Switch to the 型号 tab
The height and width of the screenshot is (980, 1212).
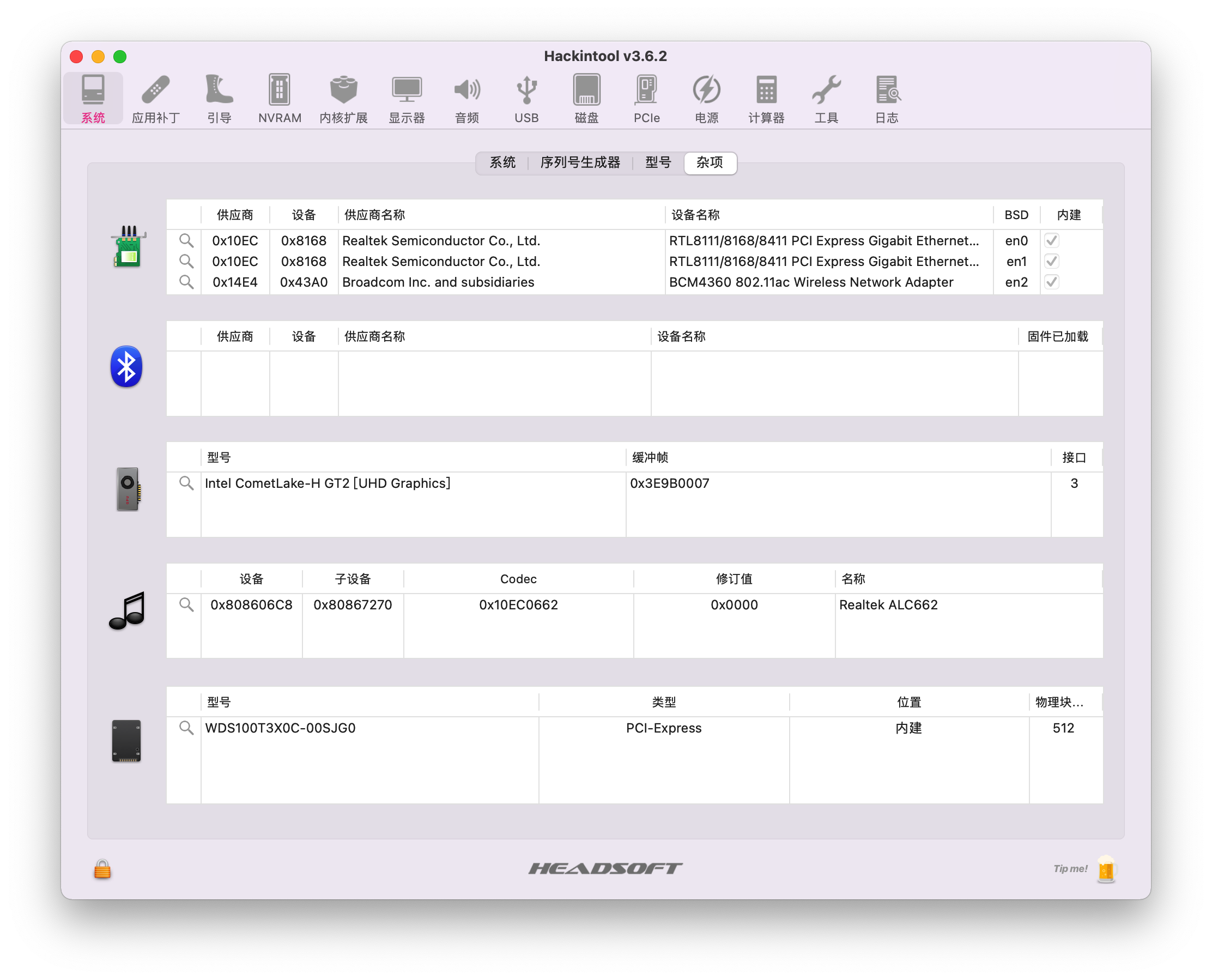click(x=658, y=162)
